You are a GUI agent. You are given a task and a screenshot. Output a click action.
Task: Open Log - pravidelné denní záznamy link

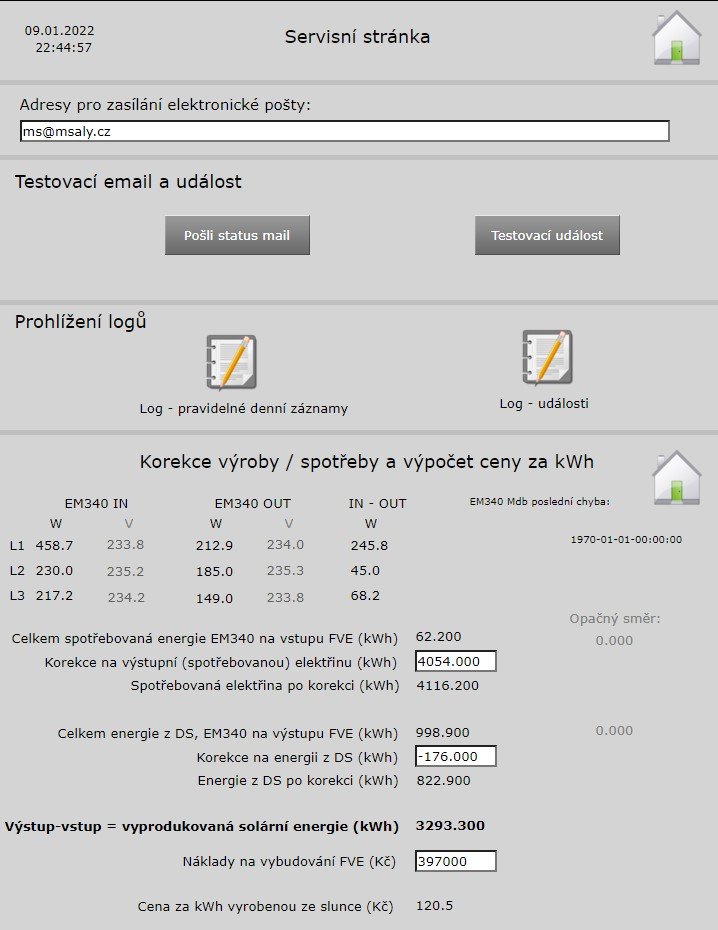[244, 409]
